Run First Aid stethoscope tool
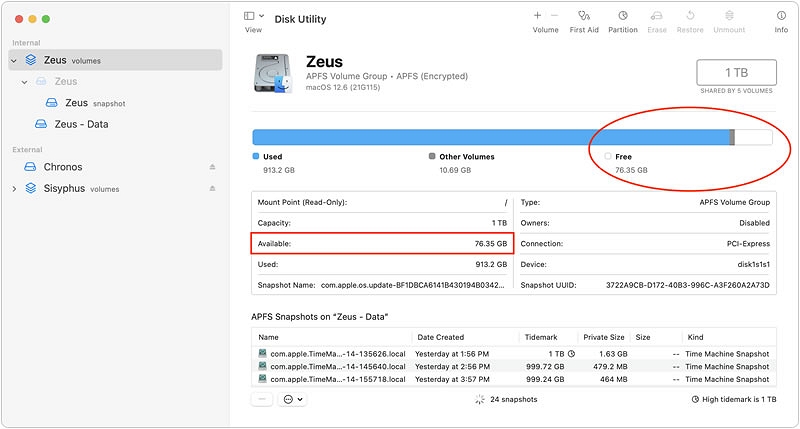800x429 pixels. (584, 15)
